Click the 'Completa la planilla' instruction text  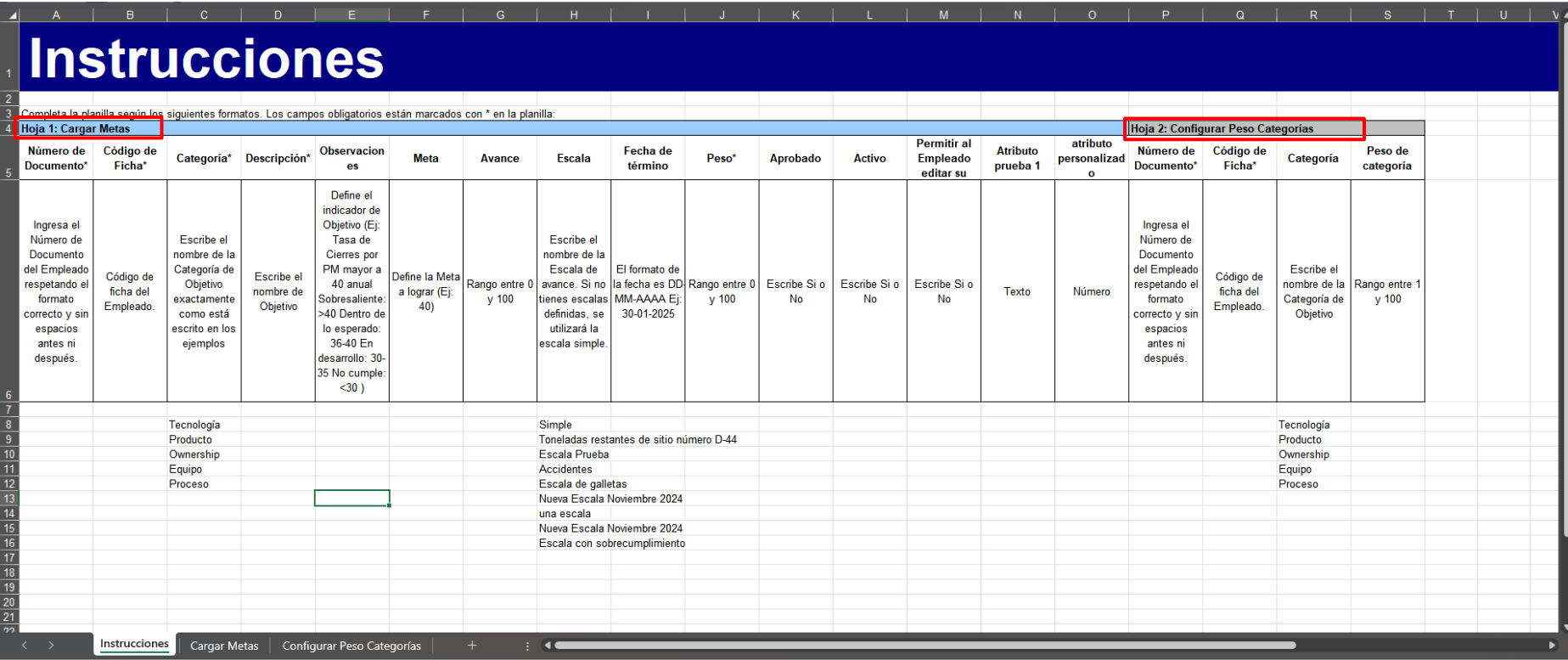coord(288,114)
